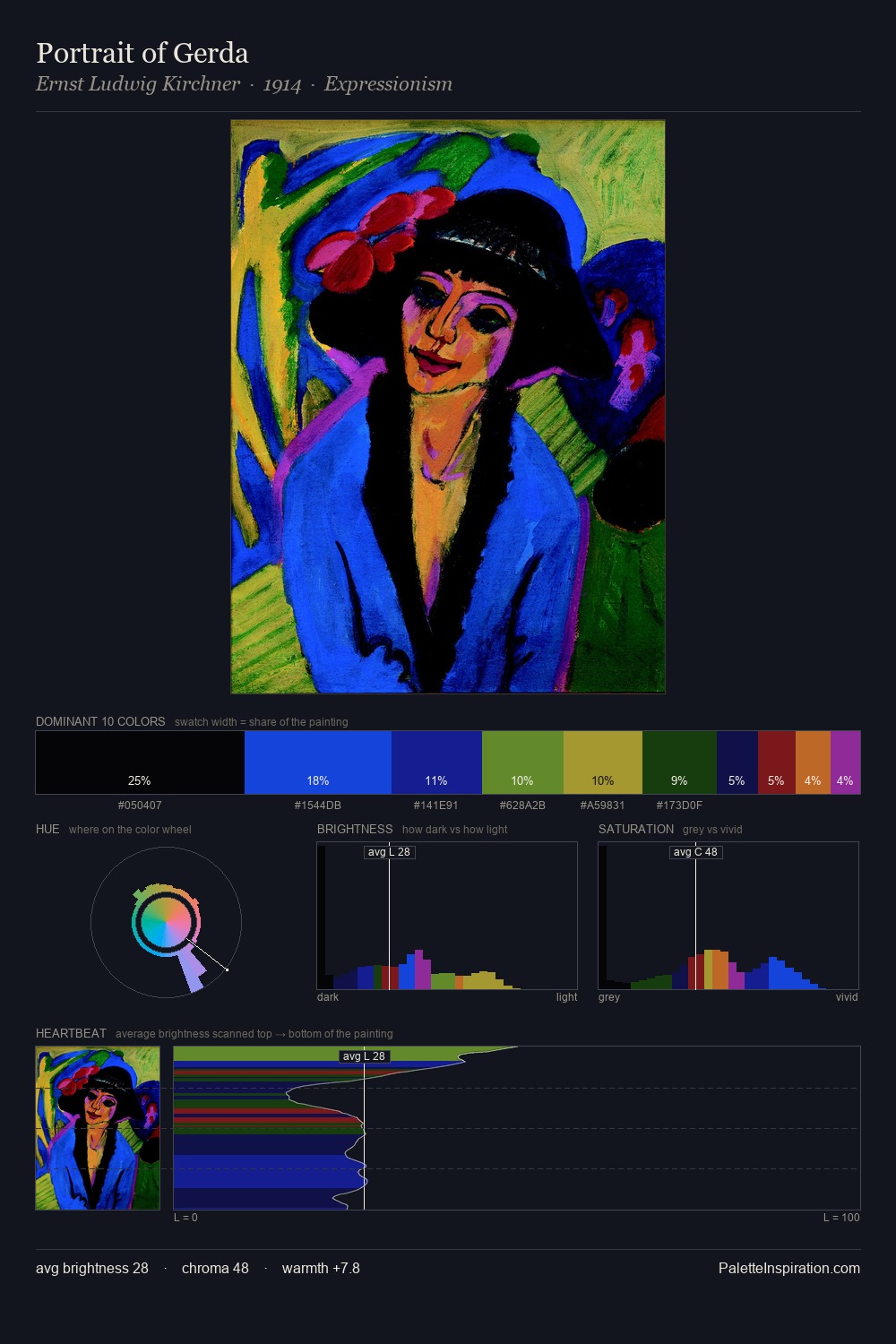
Task: Click the L = 100 axis label
Action: tap(841, 1218)
